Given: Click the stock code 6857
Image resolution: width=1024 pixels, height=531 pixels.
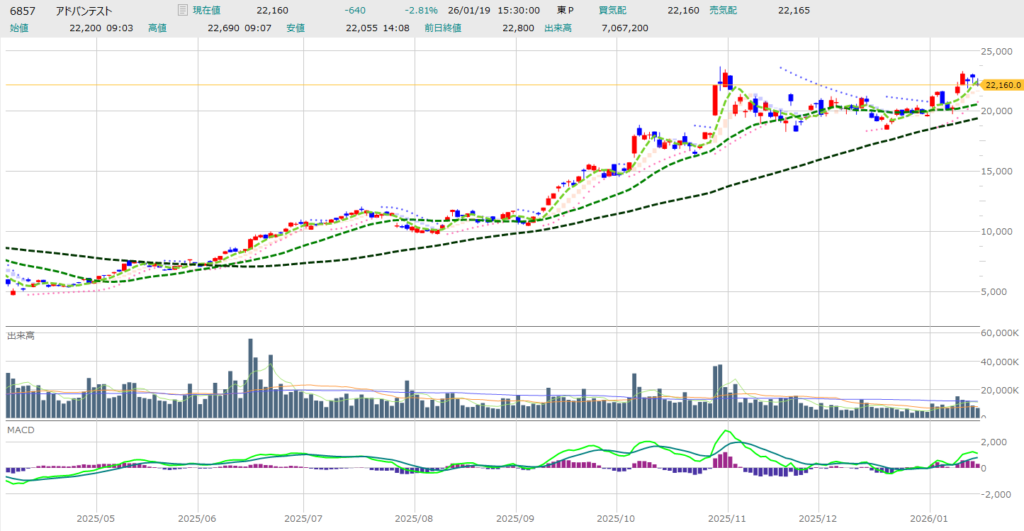Looking at the screenshot, I should pos(20,10).
